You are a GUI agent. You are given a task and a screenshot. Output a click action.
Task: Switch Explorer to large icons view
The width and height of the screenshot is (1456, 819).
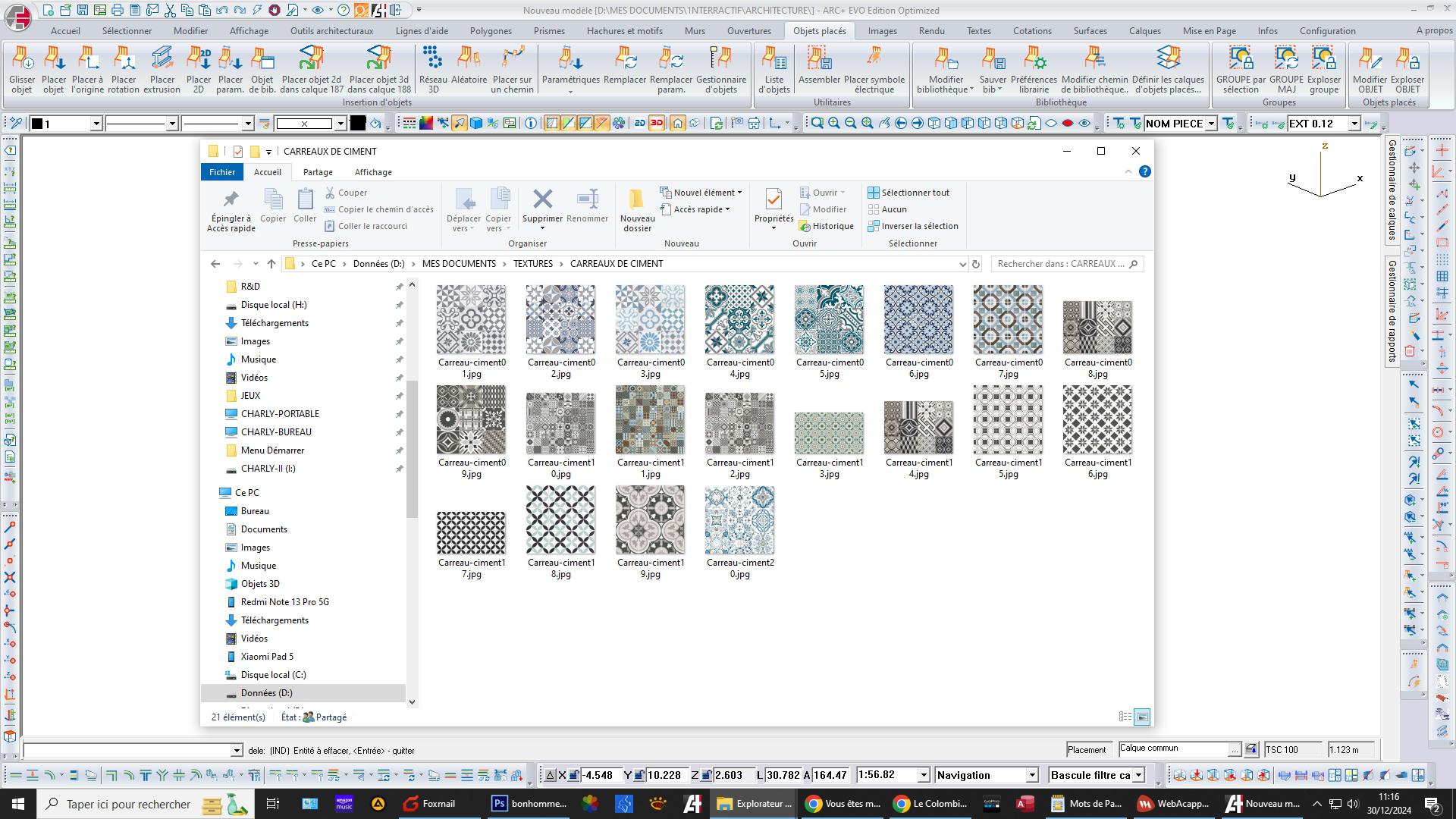[1142, 717]
